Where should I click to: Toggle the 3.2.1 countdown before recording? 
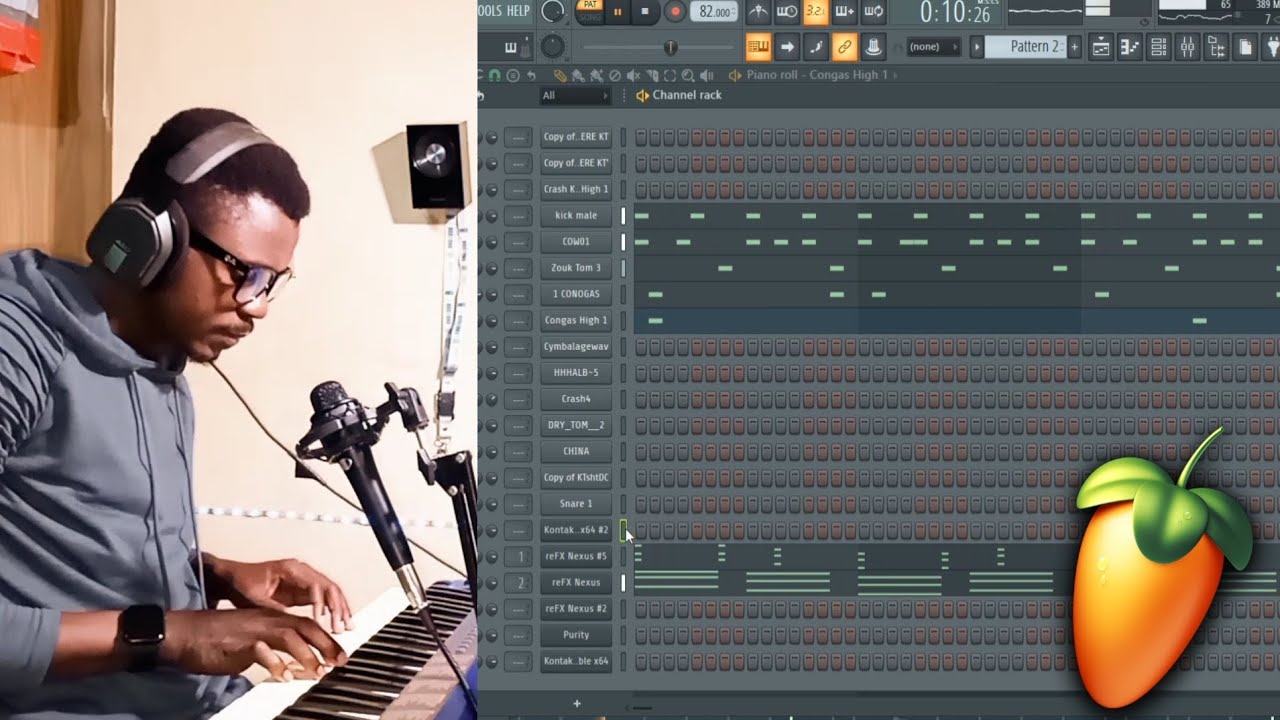816,12
